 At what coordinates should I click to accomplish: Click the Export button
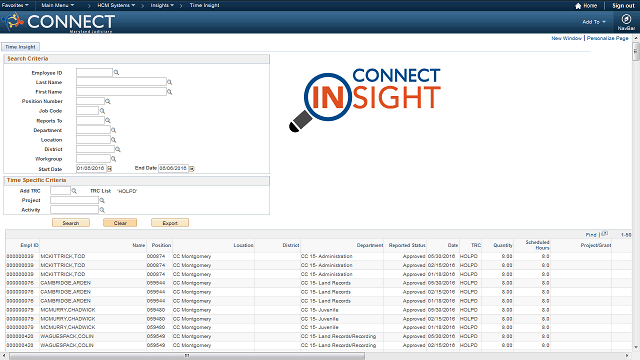170,223
